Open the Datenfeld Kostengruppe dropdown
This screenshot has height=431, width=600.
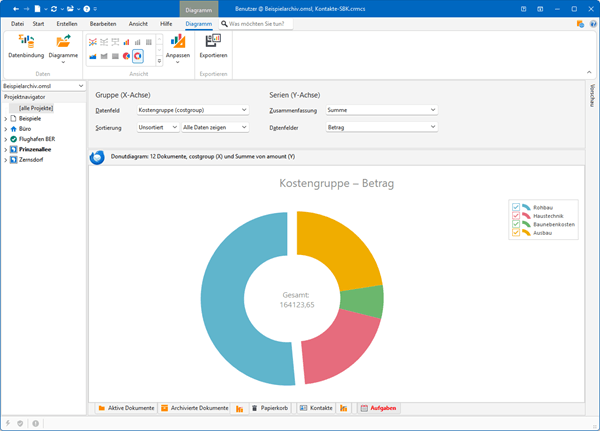click(x=192, y=110)
